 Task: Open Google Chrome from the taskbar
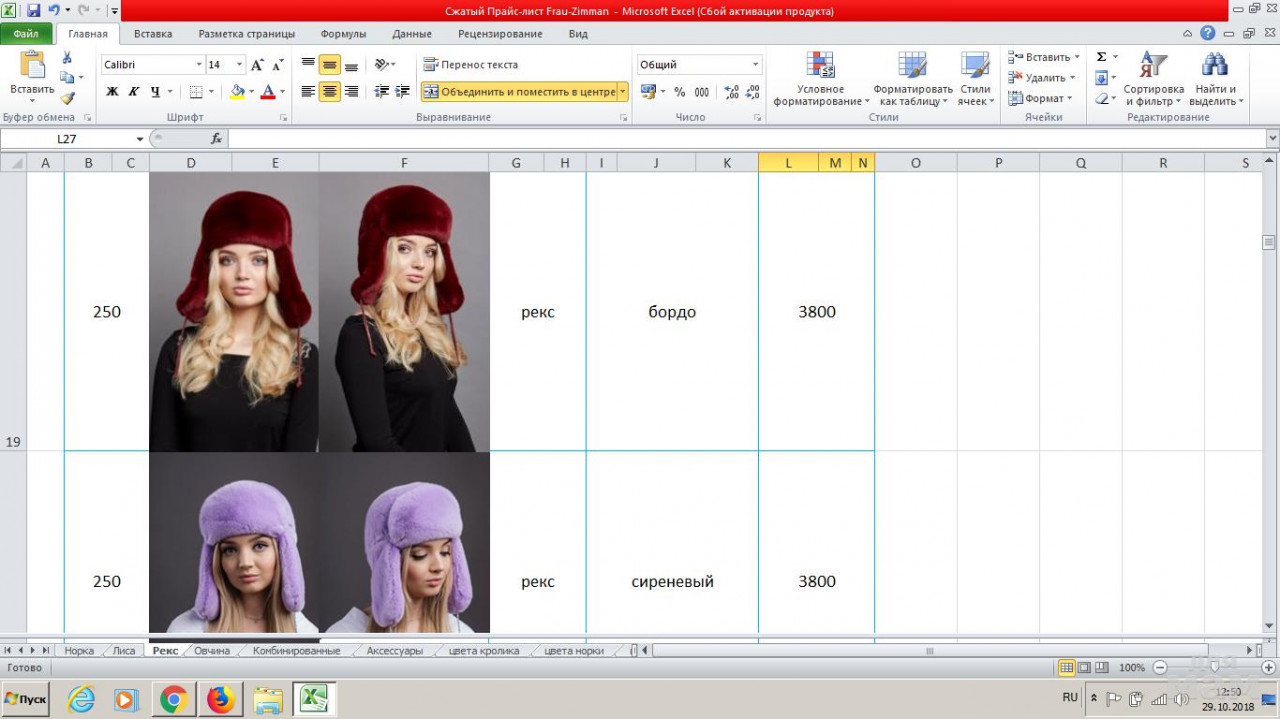(173, 699)
